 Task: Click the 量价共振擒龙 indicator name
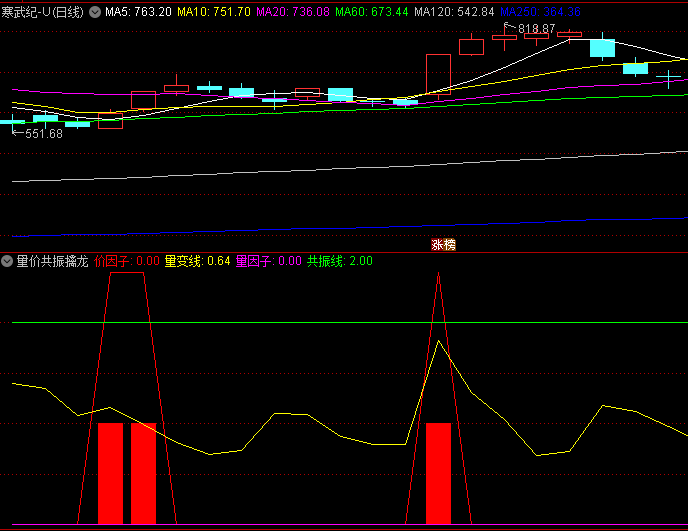(x=52, y=262)
